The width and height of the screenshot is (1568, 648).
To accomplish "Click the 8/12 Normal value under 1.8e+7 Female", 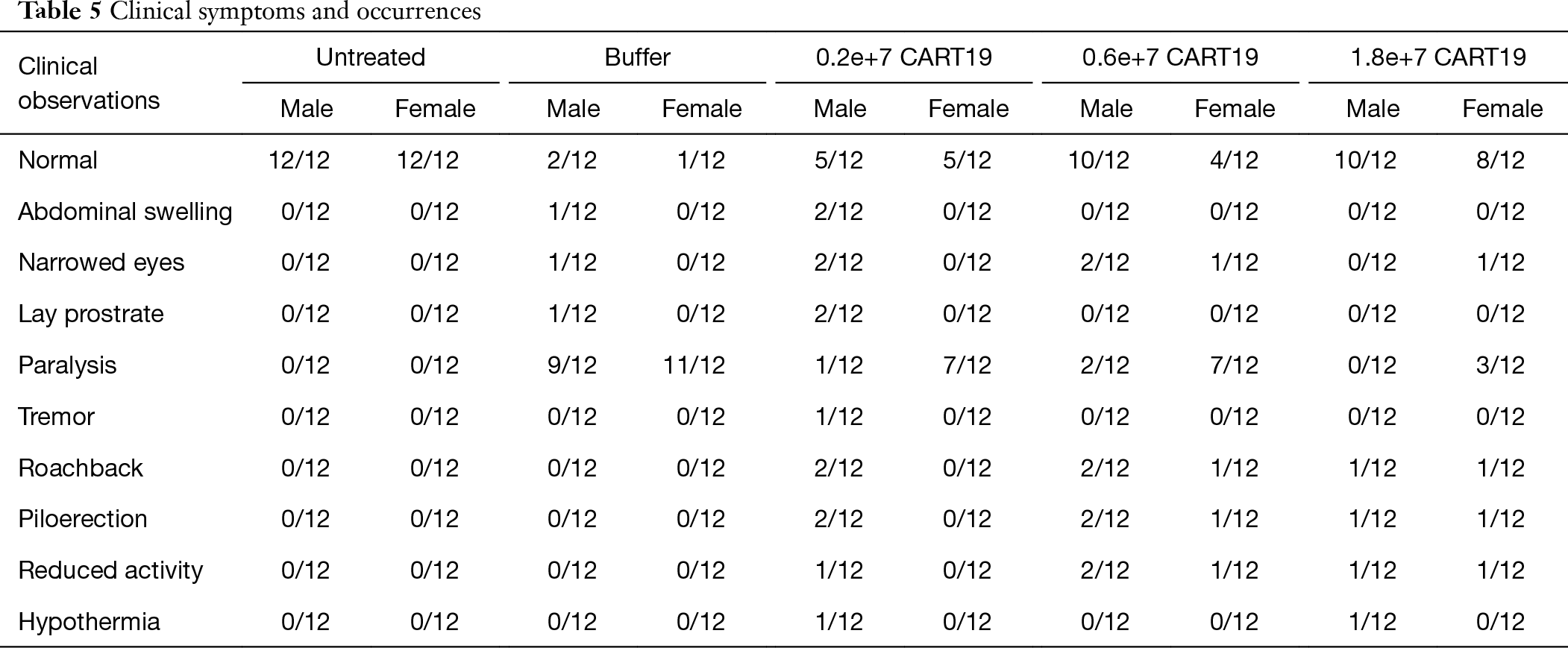I will pos(1501,160).
